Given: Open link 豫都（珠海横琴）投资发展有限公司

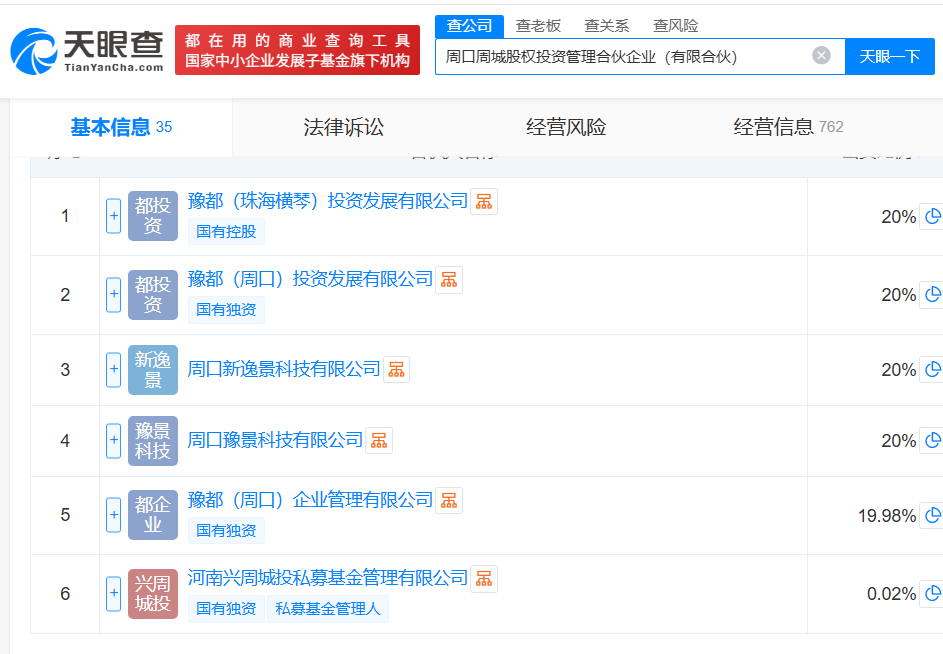Looking at the screenshot, I should click(328, 201).
